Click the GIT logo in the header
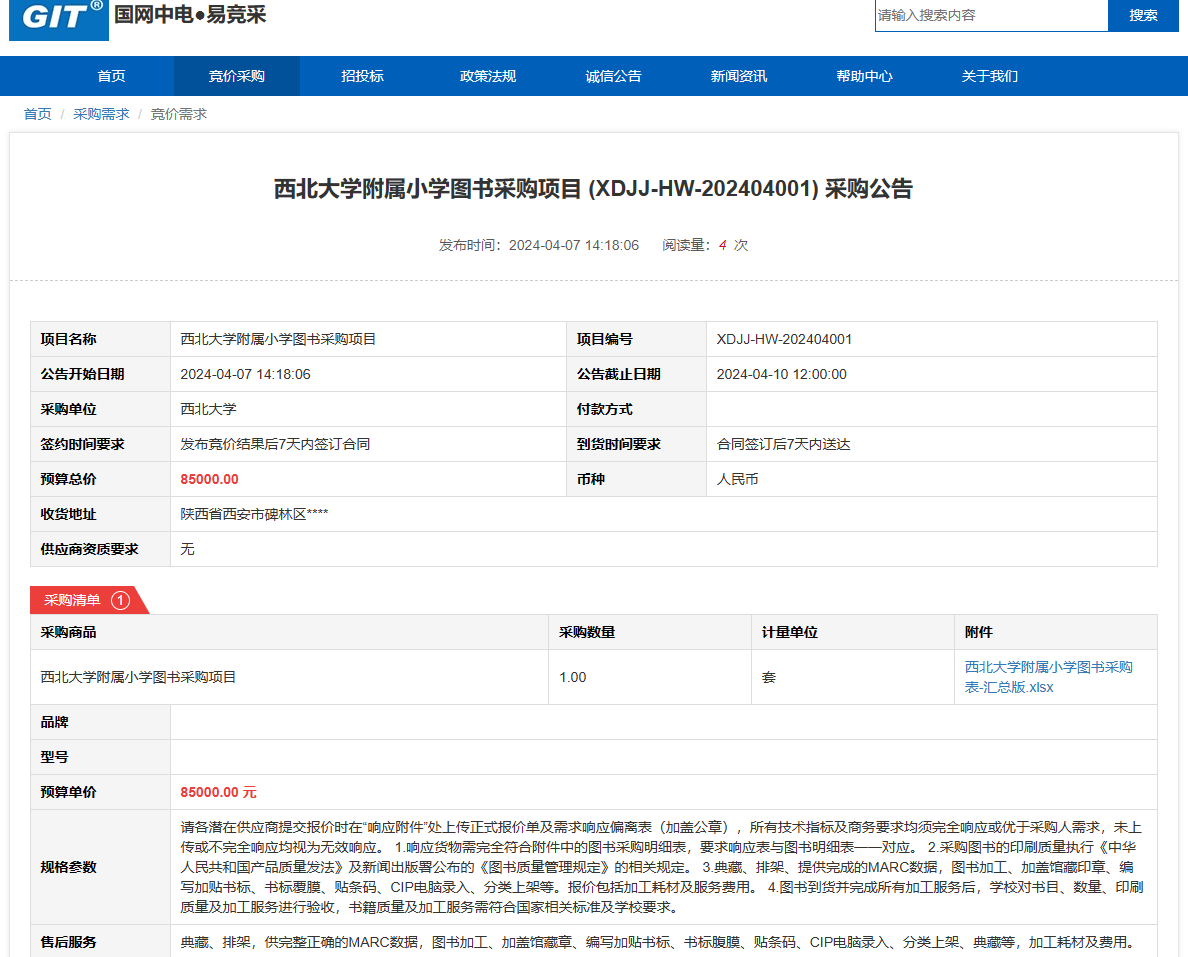 tap(59, 19)
